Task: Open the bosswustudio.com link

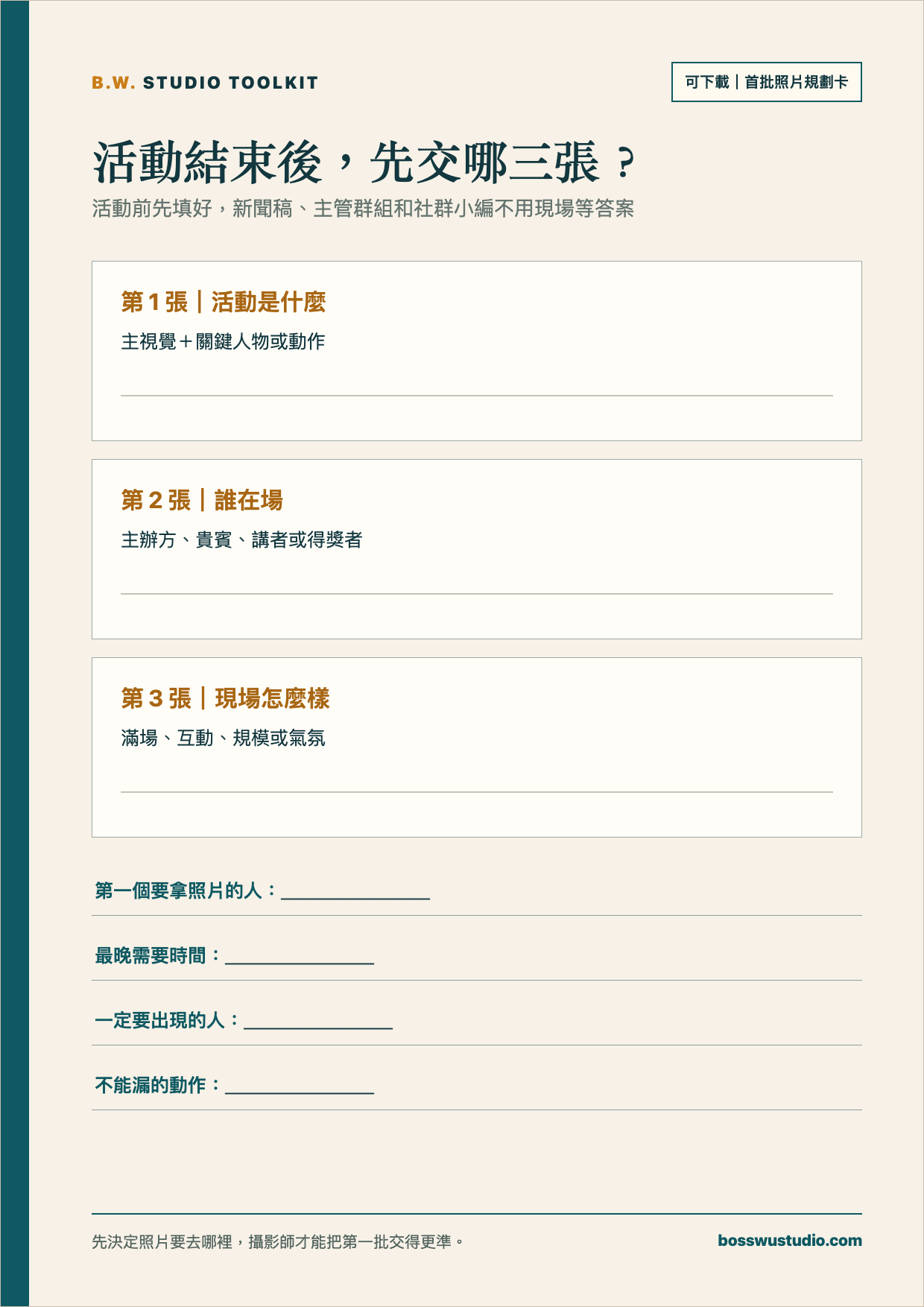Action: point(790,1241)
